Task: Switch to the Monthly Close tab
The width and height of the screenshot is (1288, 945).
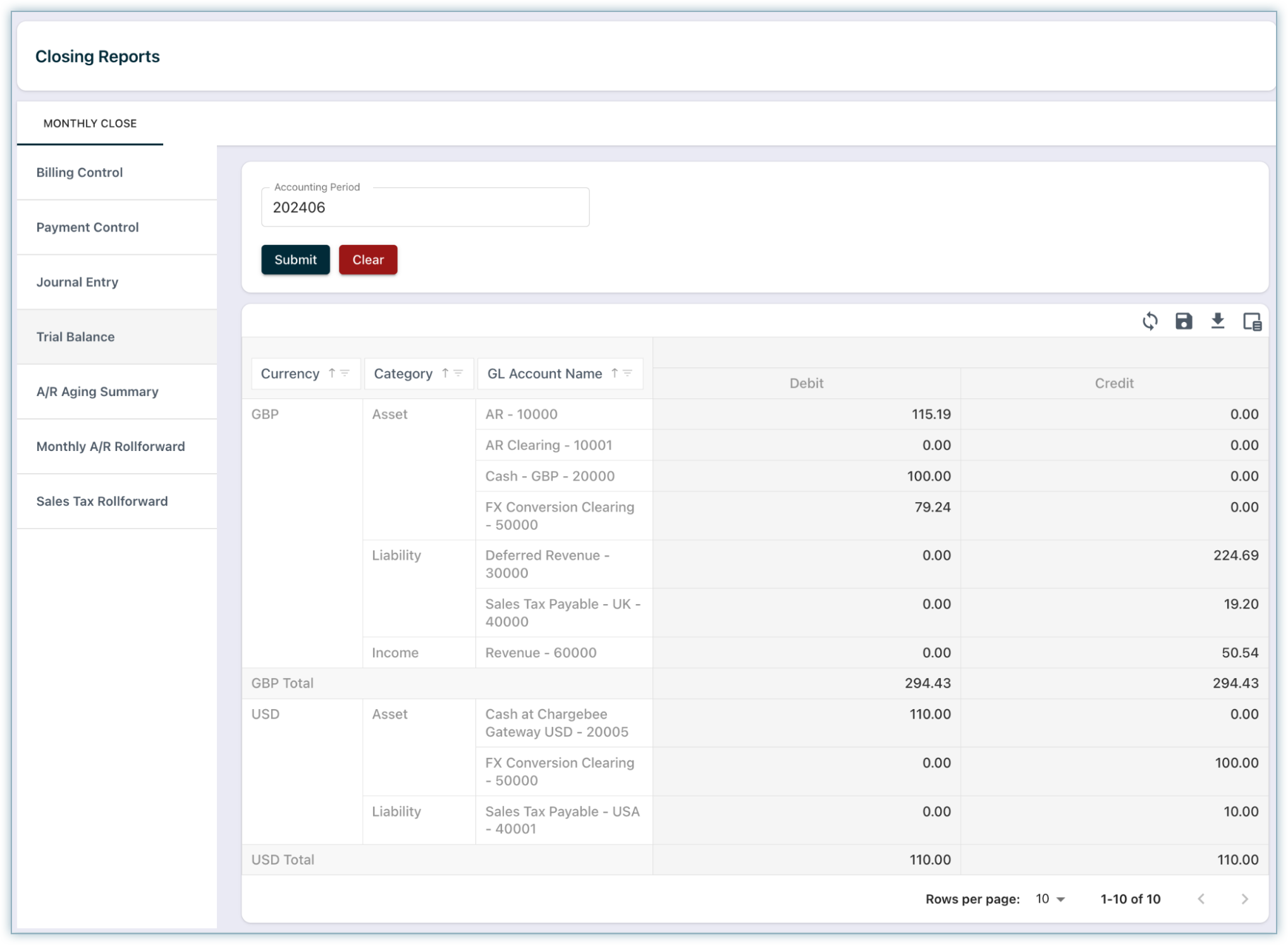Action: 90,123
